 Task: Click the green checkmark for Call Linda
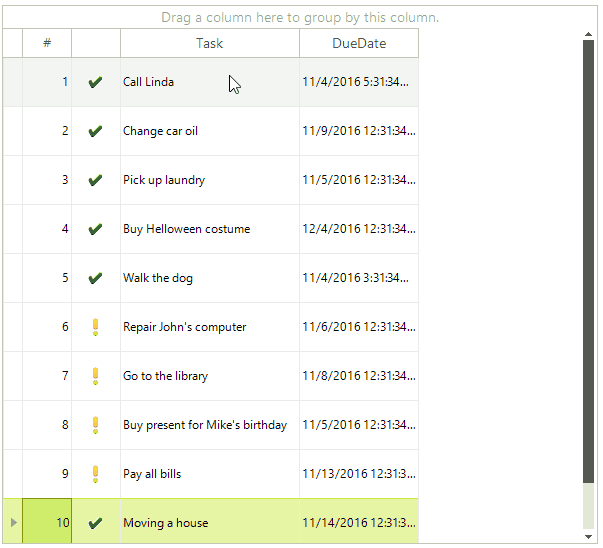(95, 82)
